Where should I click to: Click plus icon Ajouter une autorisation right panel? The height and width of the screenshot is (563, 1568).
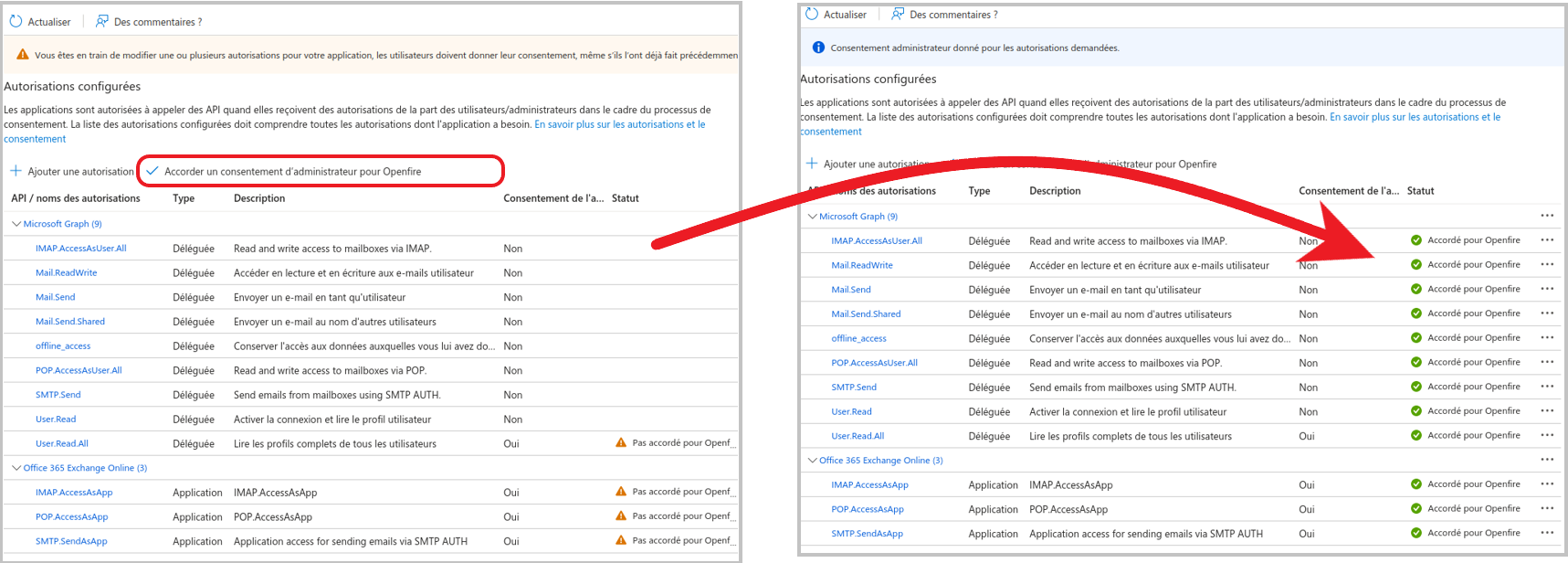(x=812, y=164)
